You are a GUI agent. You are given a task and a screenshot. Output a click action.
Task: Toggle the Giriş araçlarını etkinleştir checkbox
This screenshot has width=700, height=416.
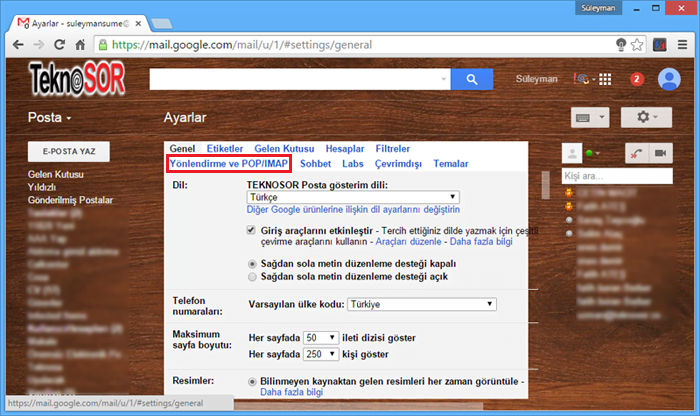pos(251,230)
